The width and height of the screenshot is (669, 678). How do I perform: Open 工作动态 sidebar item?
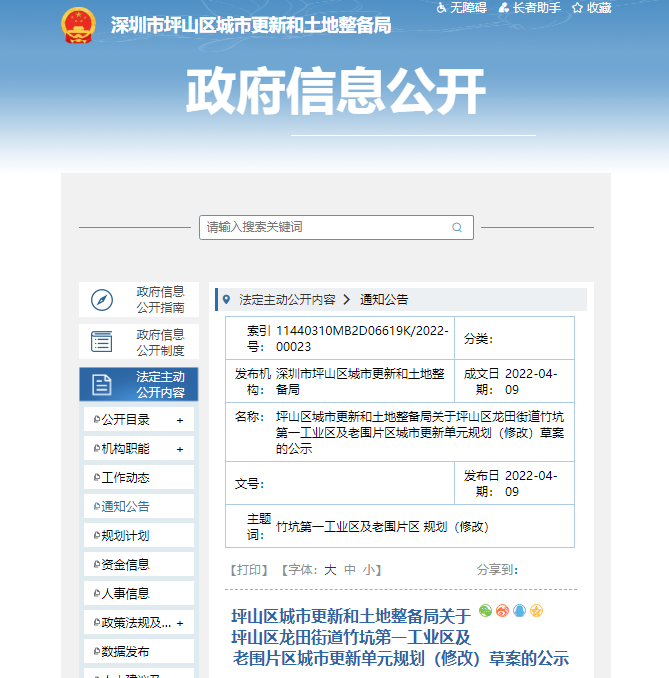[125, 478]
